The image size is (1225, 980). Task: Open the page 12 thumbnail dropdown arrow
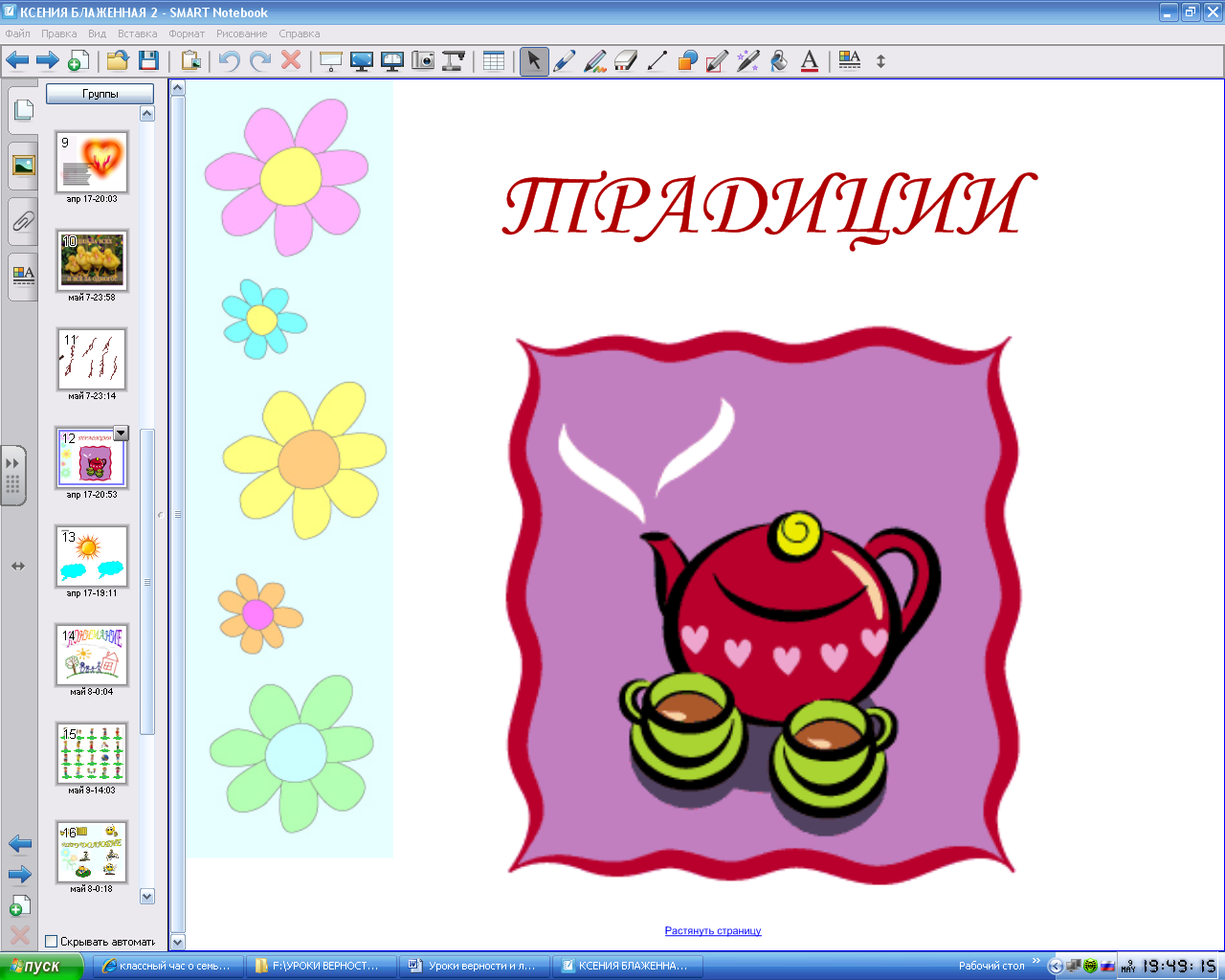pyautogui.click(x=121, y=434)
